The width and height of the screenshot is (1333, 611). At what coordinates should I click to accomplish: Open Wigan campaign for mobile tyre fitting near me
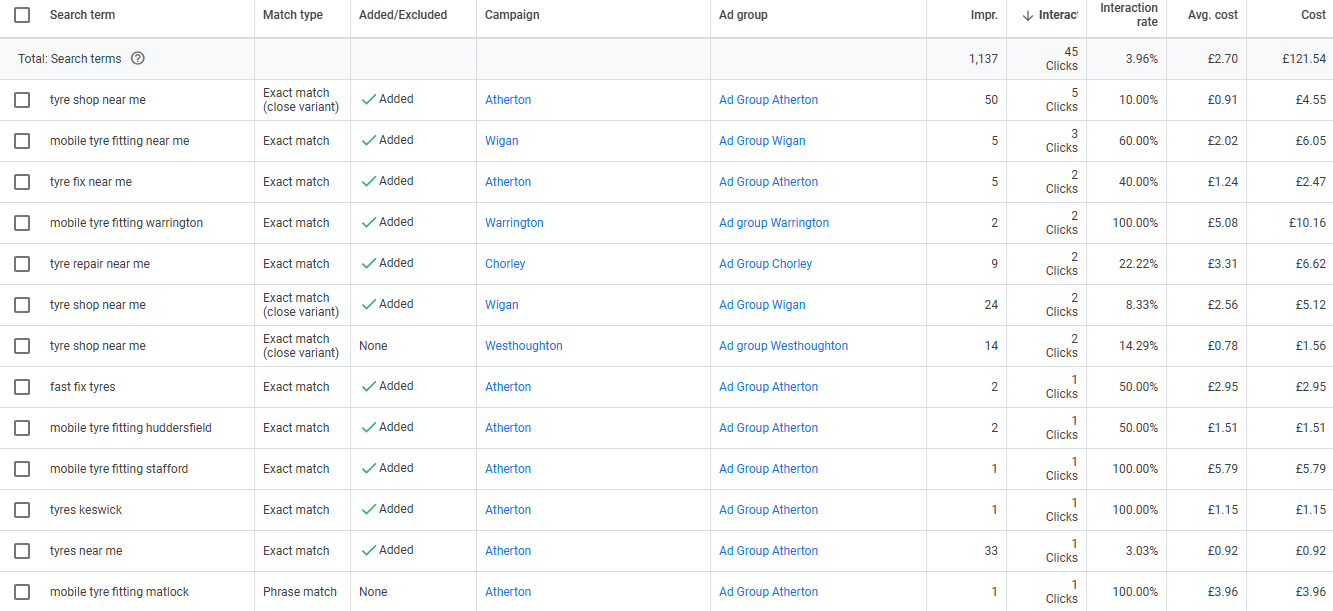point(502,141)
